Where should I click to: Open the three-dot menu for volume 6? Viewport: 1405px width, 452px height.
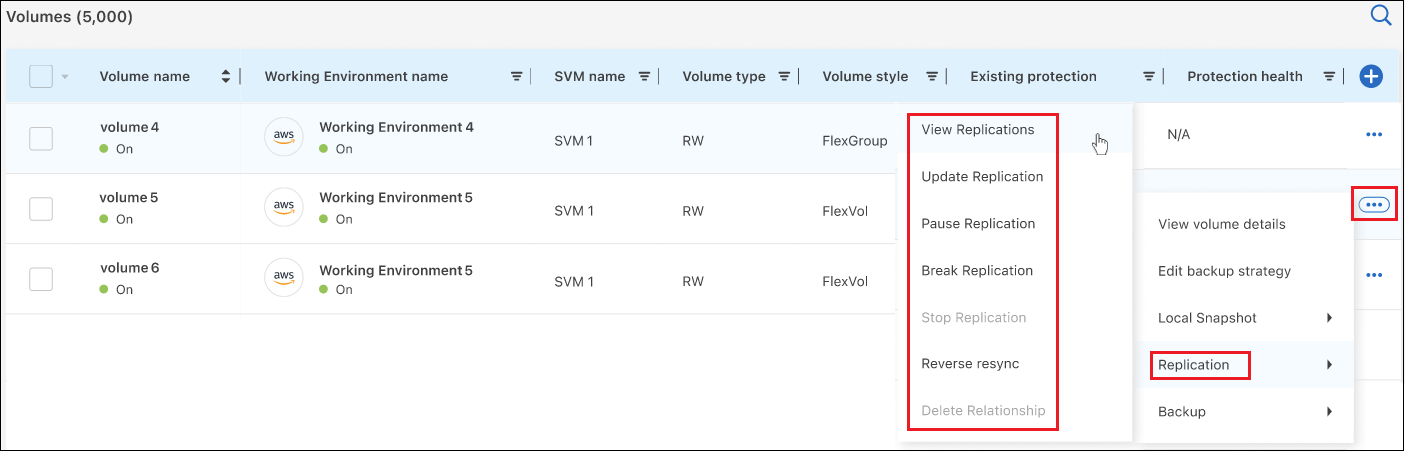tap(1373, 275)
